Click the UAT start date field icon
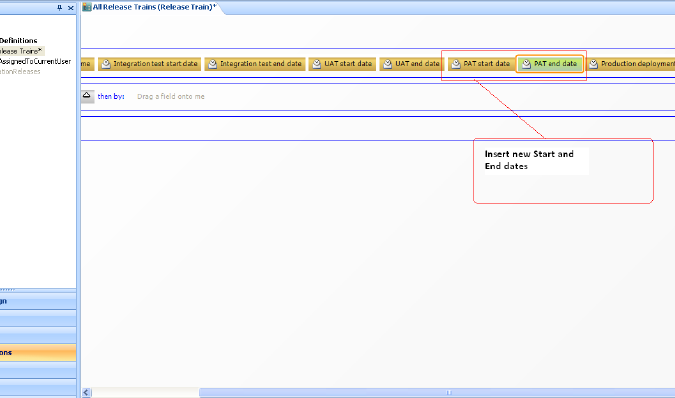The image size is (675, 398). (x=316, y=64)
